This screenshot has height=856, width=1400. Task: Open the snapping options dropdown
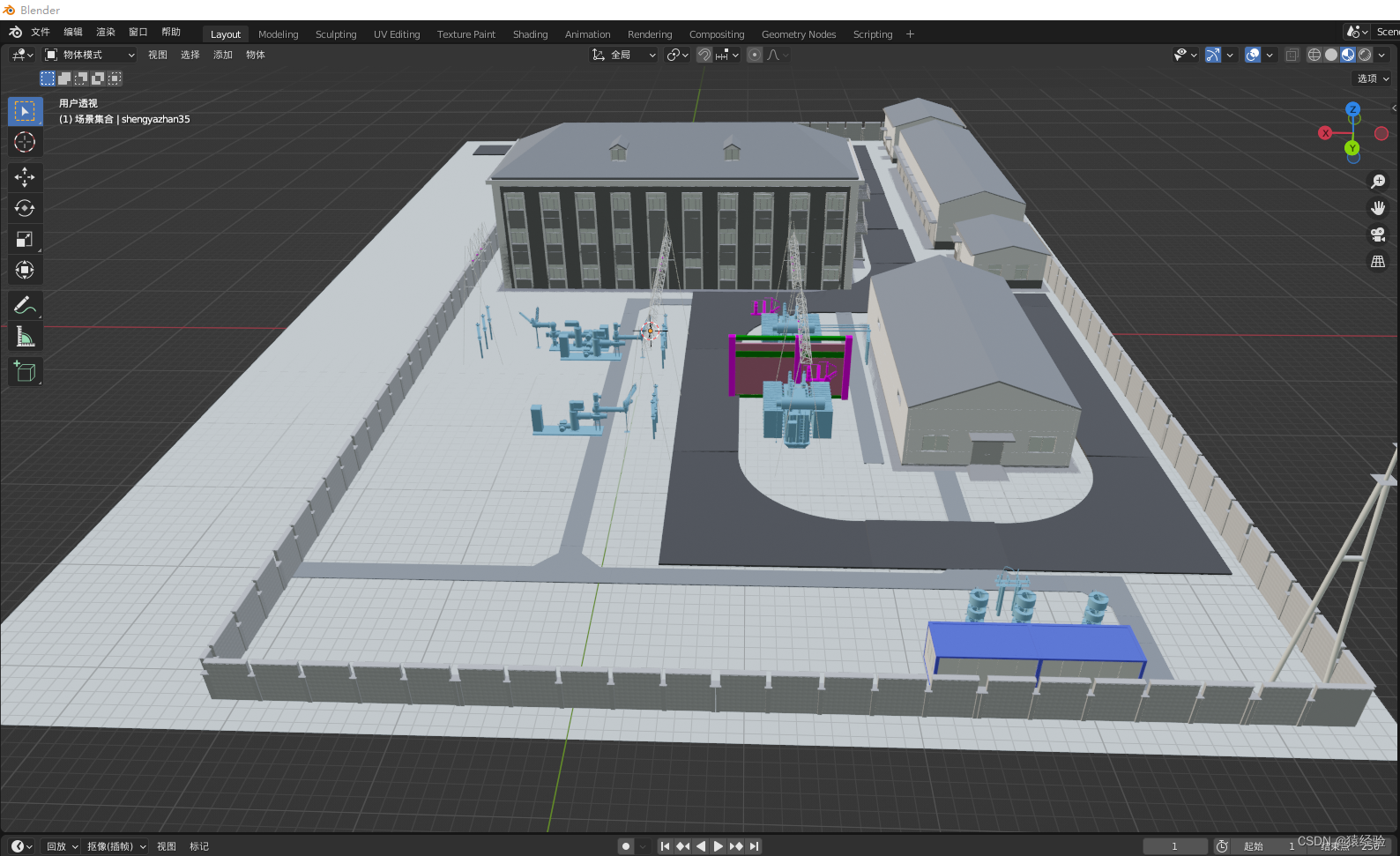pyautogui.click(x=728, y=55)
